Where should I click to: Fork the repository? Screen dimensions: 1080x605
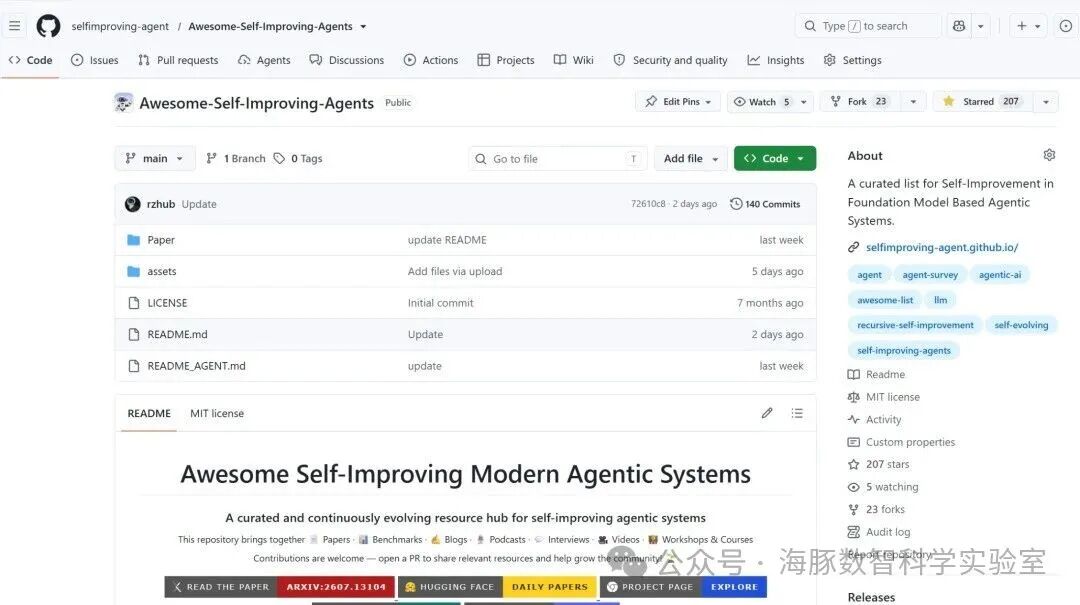click(x=860, y=101)
